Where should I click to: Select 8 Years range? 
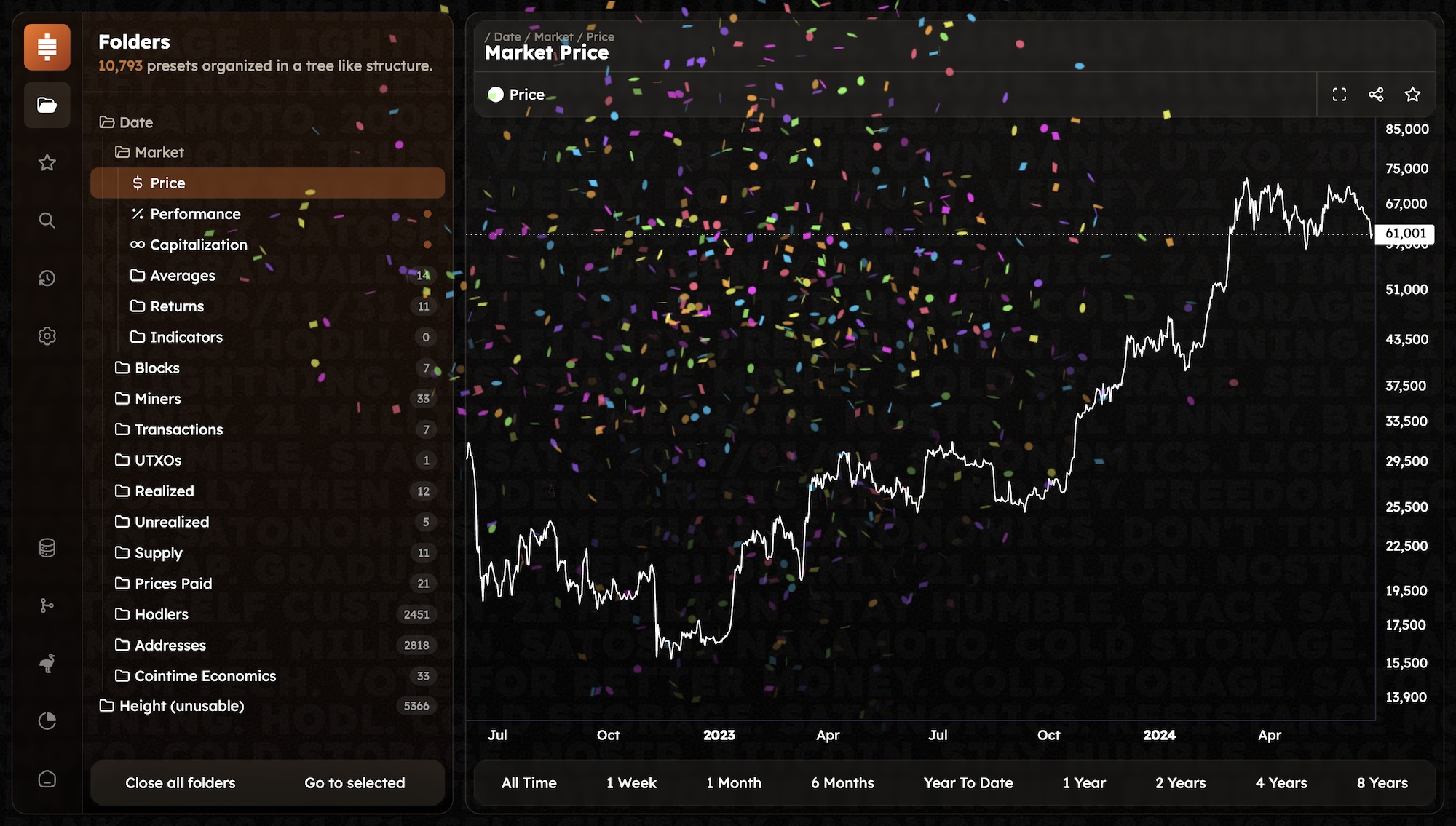tap(1382, 783)
